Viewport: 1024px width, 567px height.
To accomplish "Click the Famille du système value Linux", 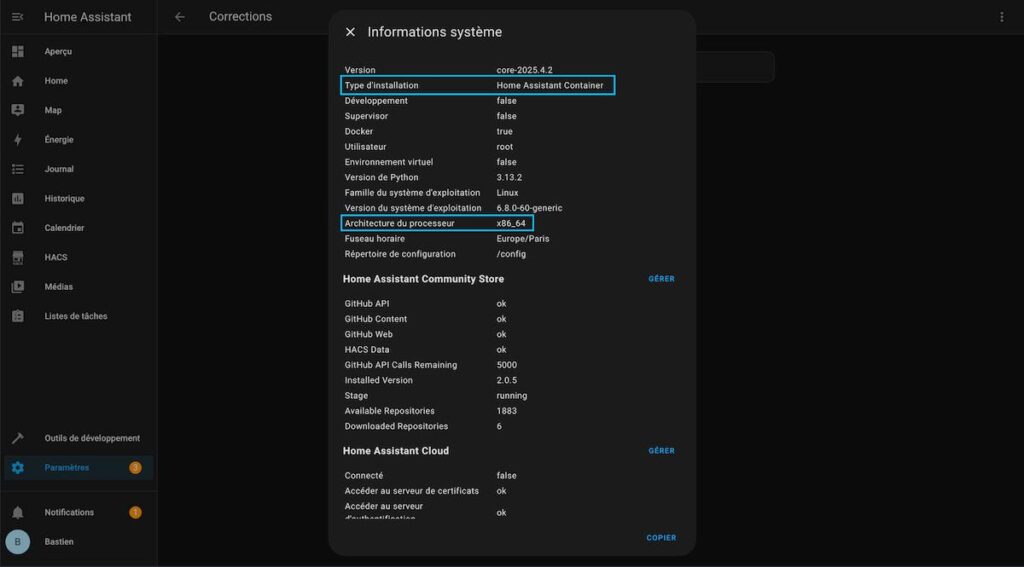I will tap(507, 193).
